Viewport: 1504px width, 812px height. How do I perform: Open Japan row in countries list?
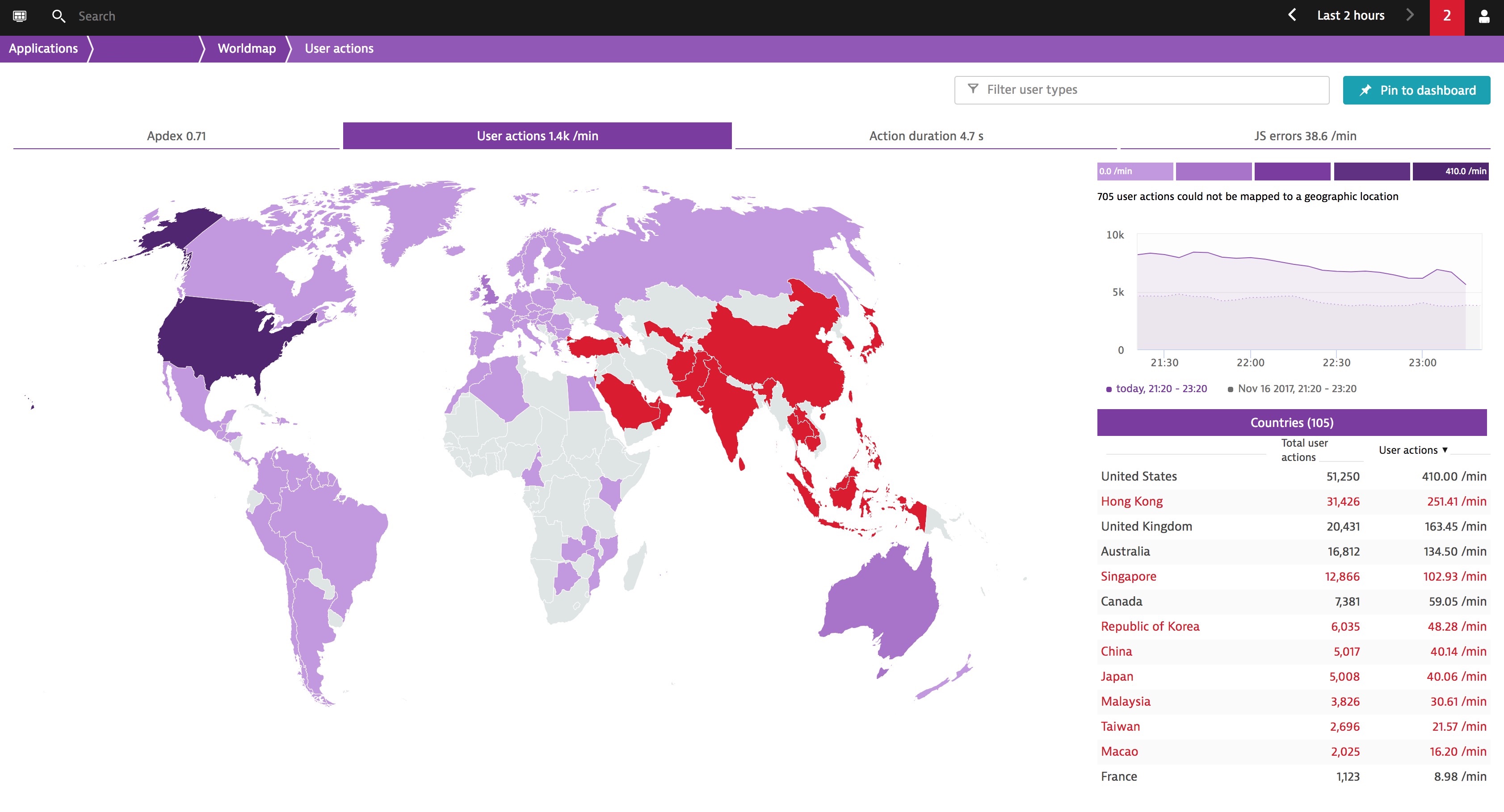tap(1293, 677)
